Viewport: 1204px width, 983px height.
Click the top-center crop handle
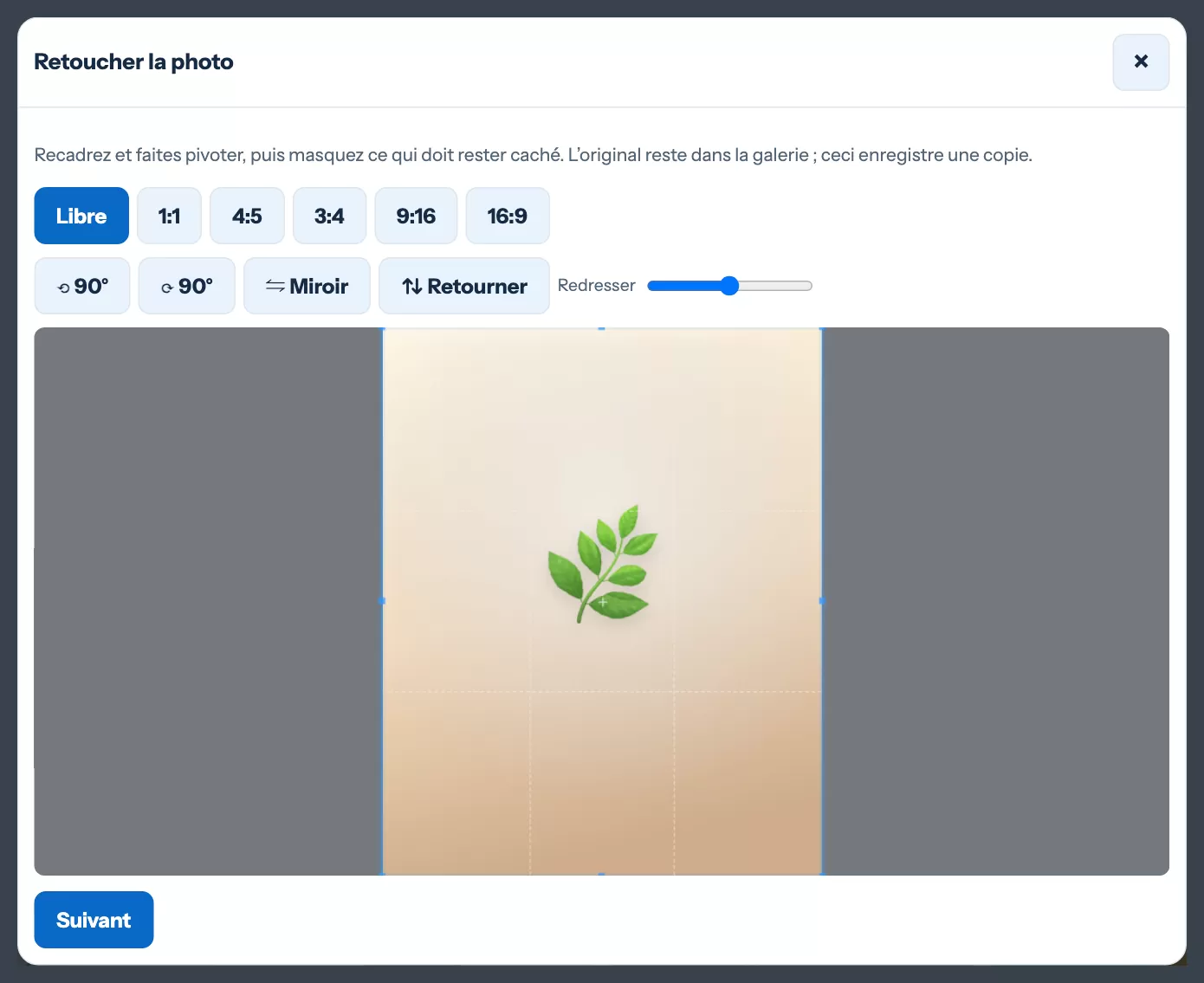(602, 329)
